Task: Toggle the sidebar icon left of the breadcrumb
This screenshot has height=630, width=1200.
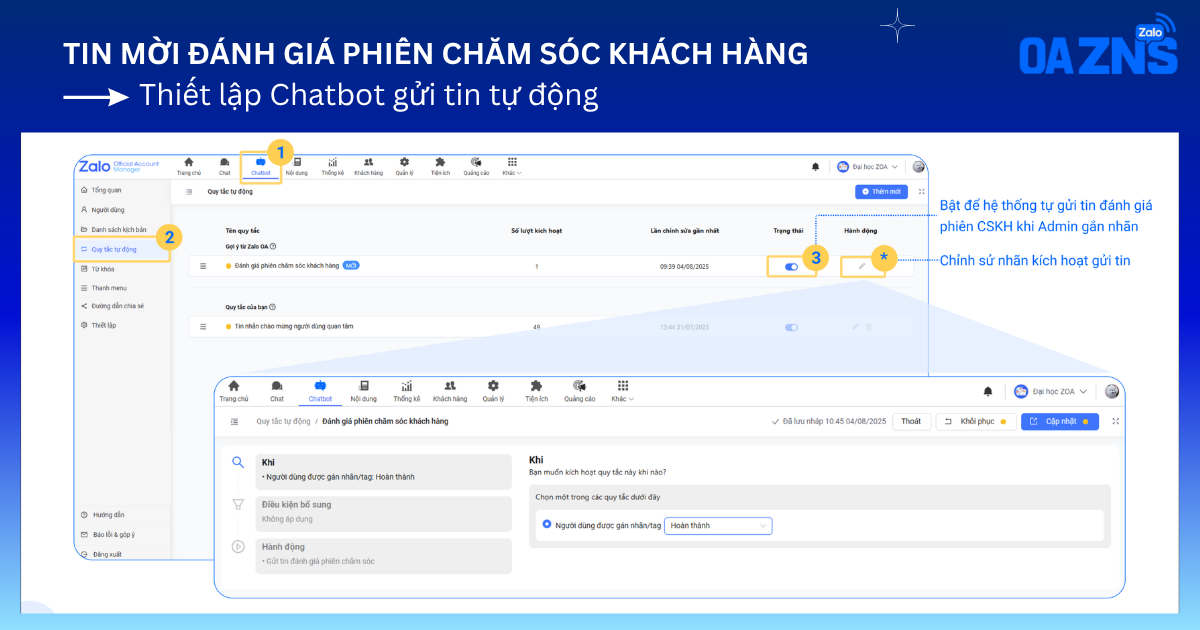Action: click(x=235, y=422)
